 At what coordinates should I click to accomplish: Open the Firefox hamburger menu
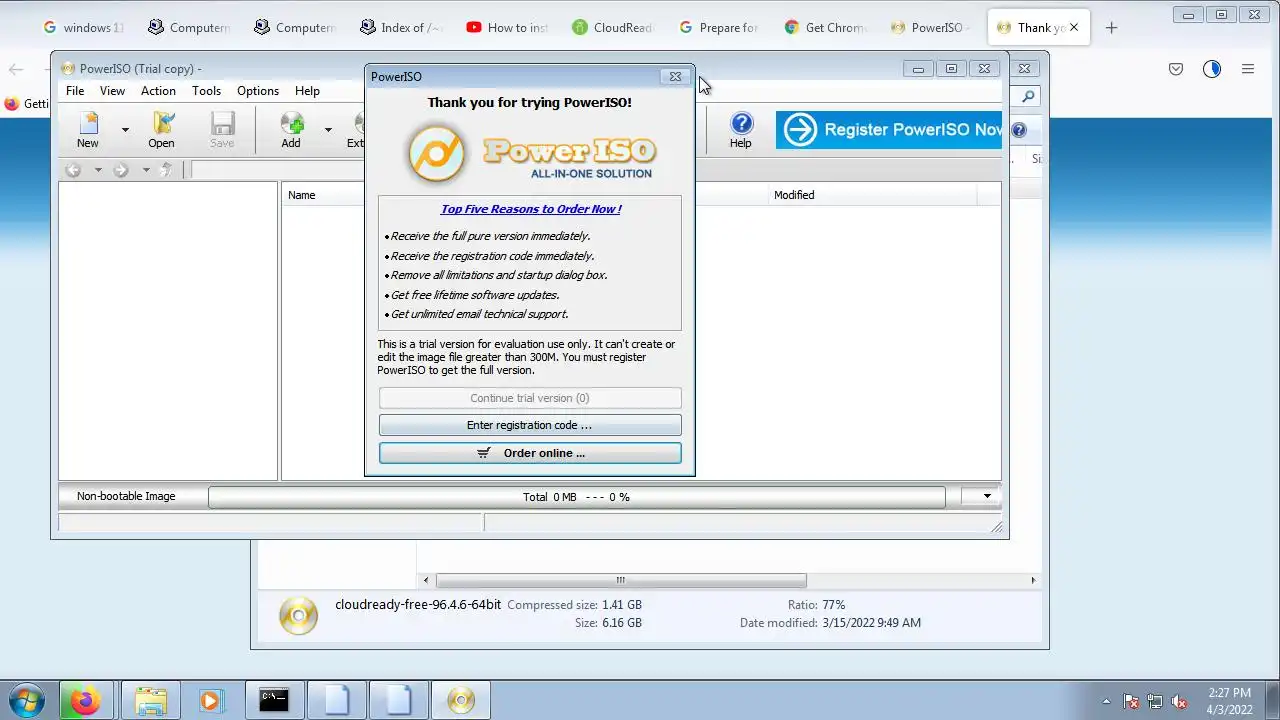click(1248, 69)
